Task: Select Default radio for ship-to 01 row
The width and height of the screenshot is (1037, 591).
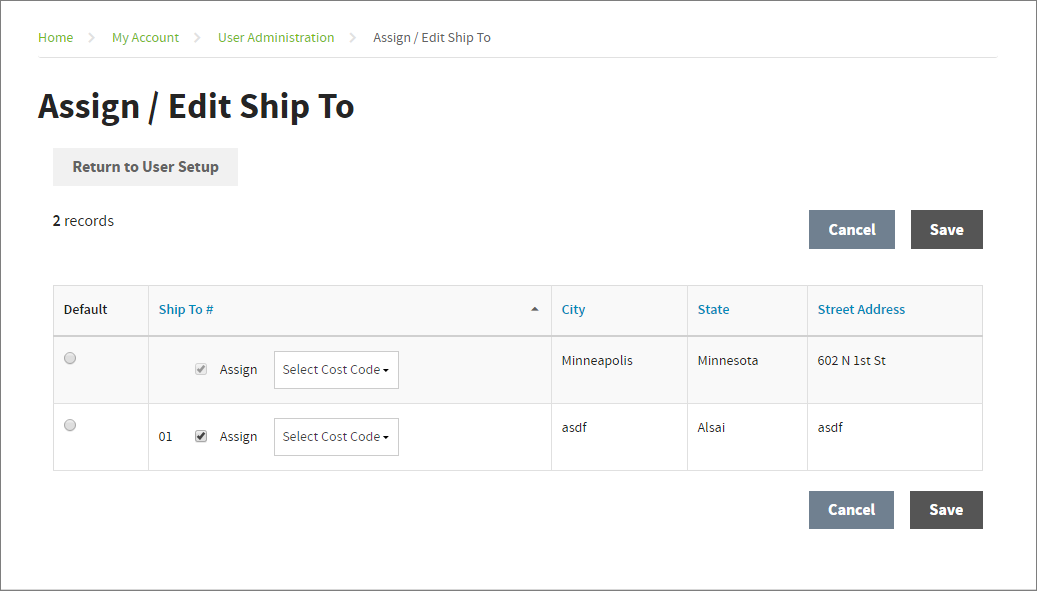Action: click(70, 425)
